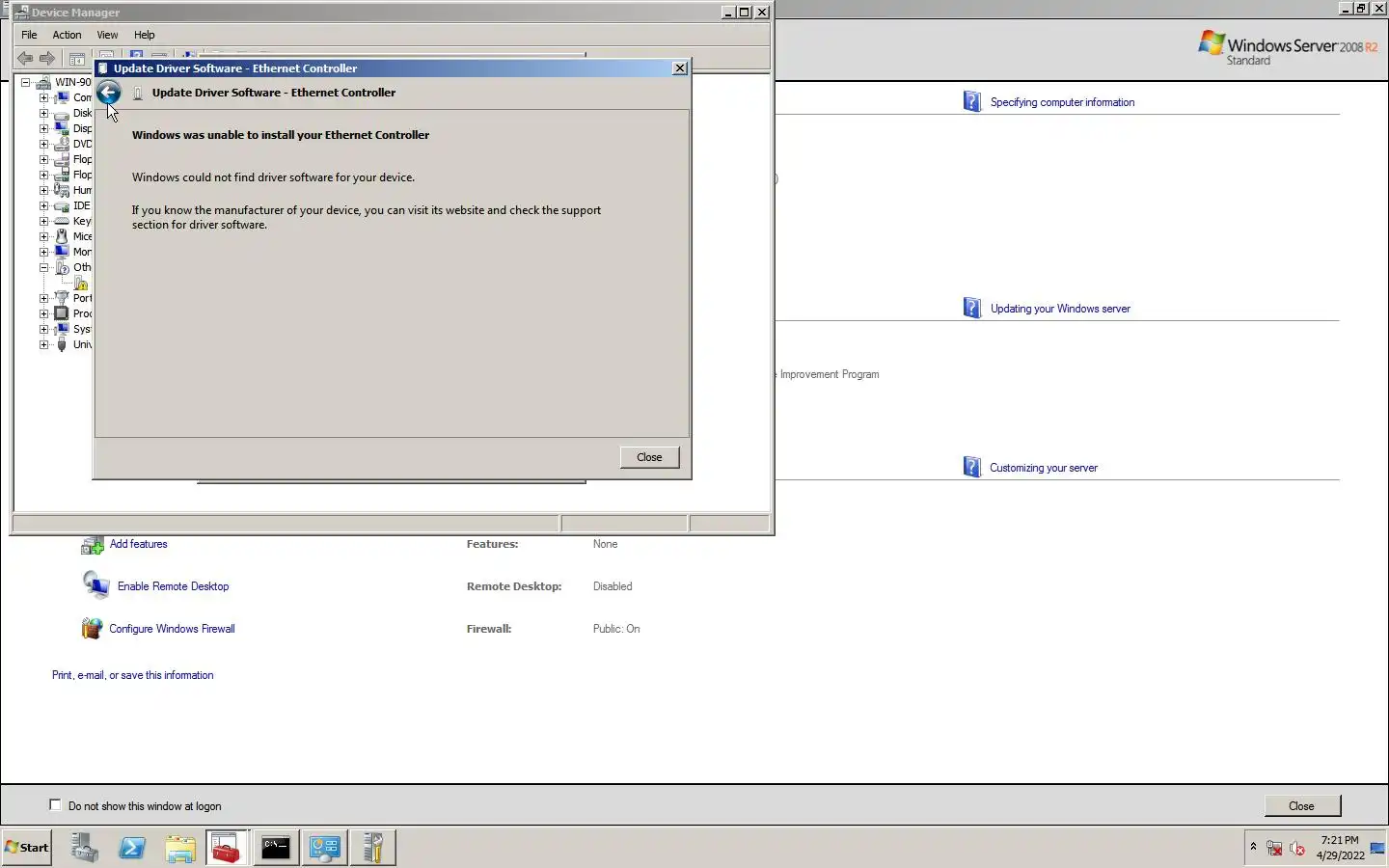
Task: Expand the DVD drives category
Action: pos(43,144)
